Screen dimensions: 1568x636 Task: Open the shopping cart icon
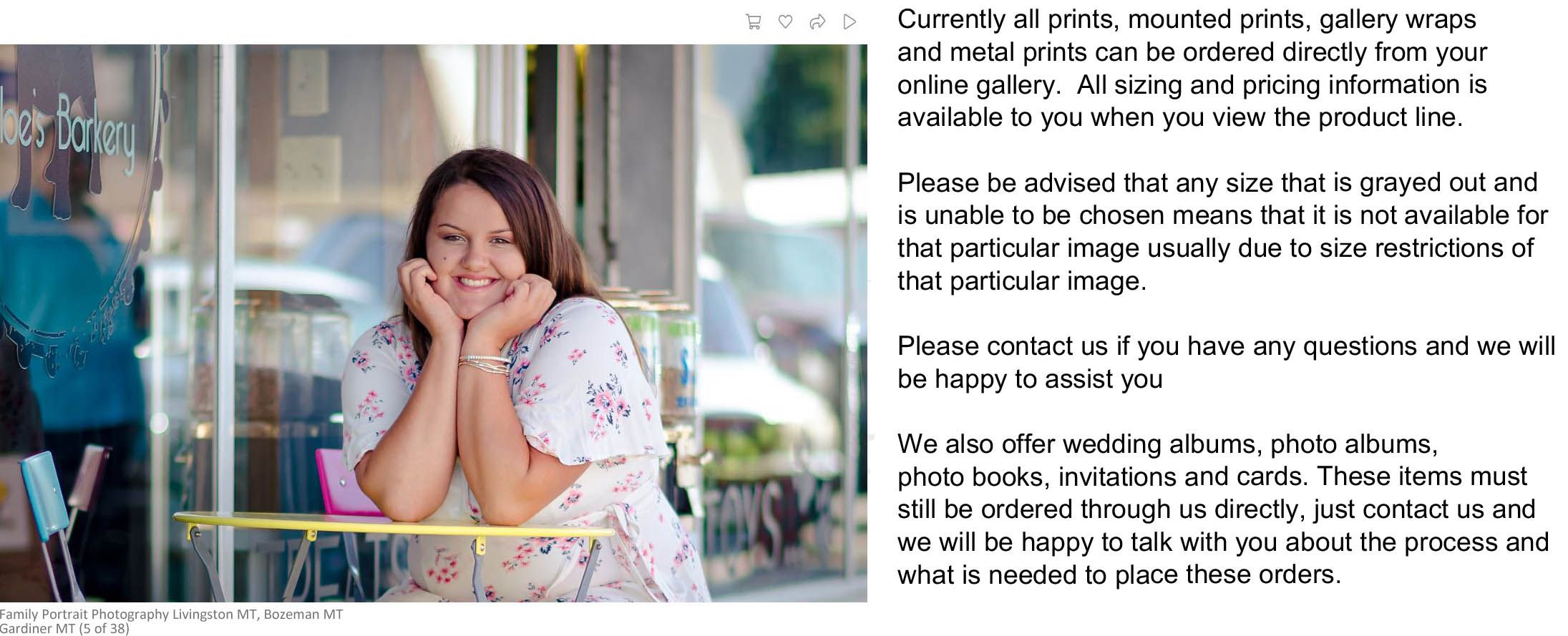pos(753,22)
